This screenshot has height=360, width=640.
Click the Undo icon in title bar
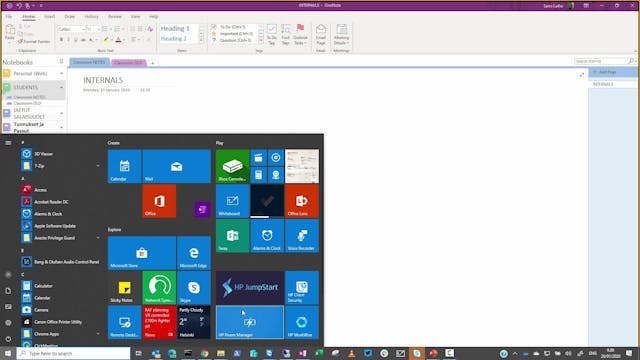(x=19, y=6)
